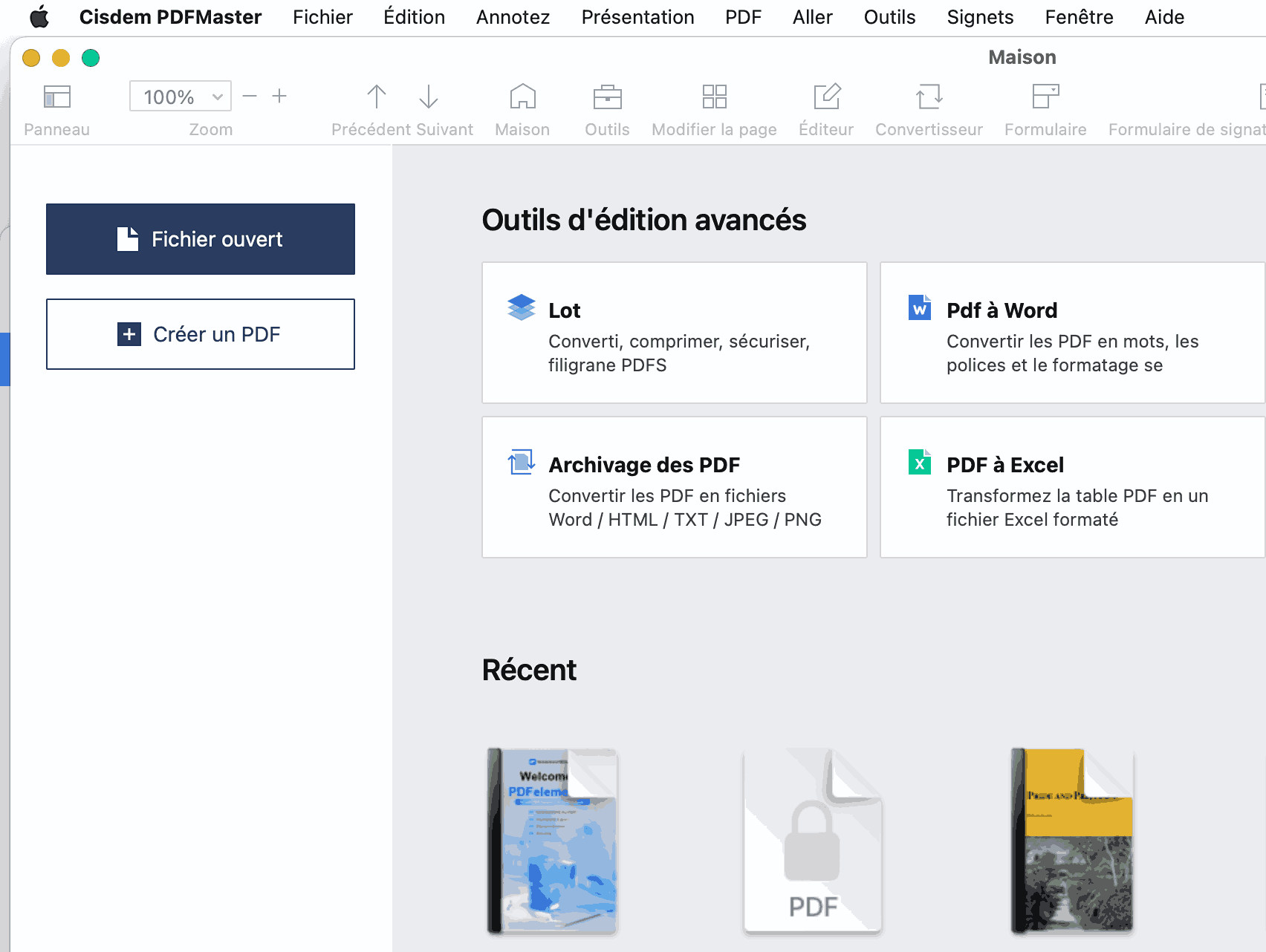Open the locked PDF recent thumbnail

[813, 841]
